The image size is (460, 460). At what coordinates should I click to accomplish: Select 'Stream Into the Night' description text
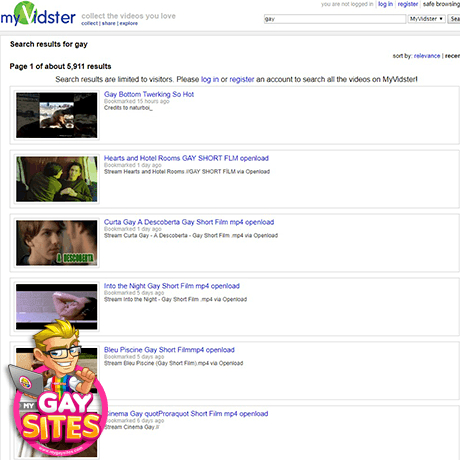[x=175, y=299]
